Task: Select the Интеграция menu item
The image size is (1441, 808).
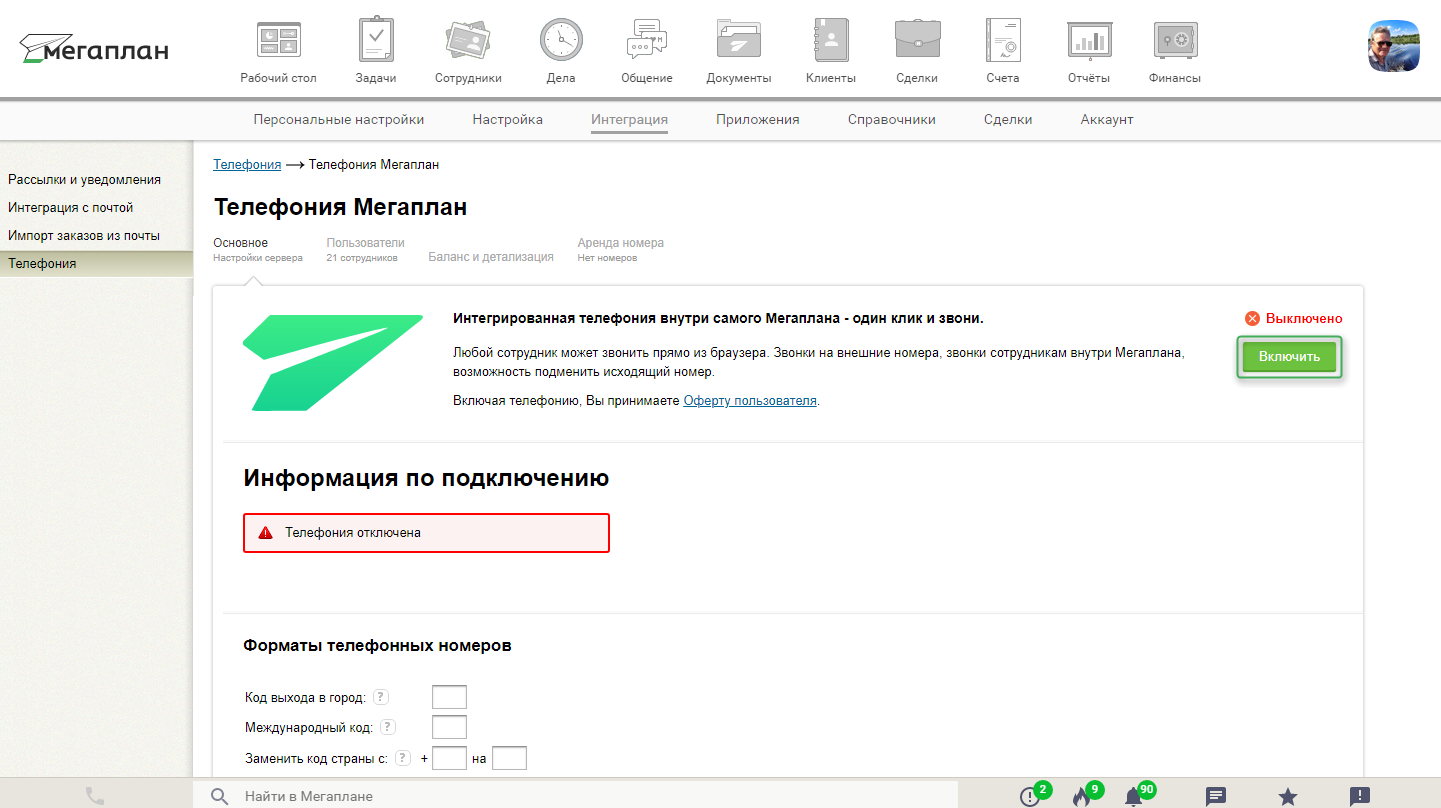Action: pos(629,119)
